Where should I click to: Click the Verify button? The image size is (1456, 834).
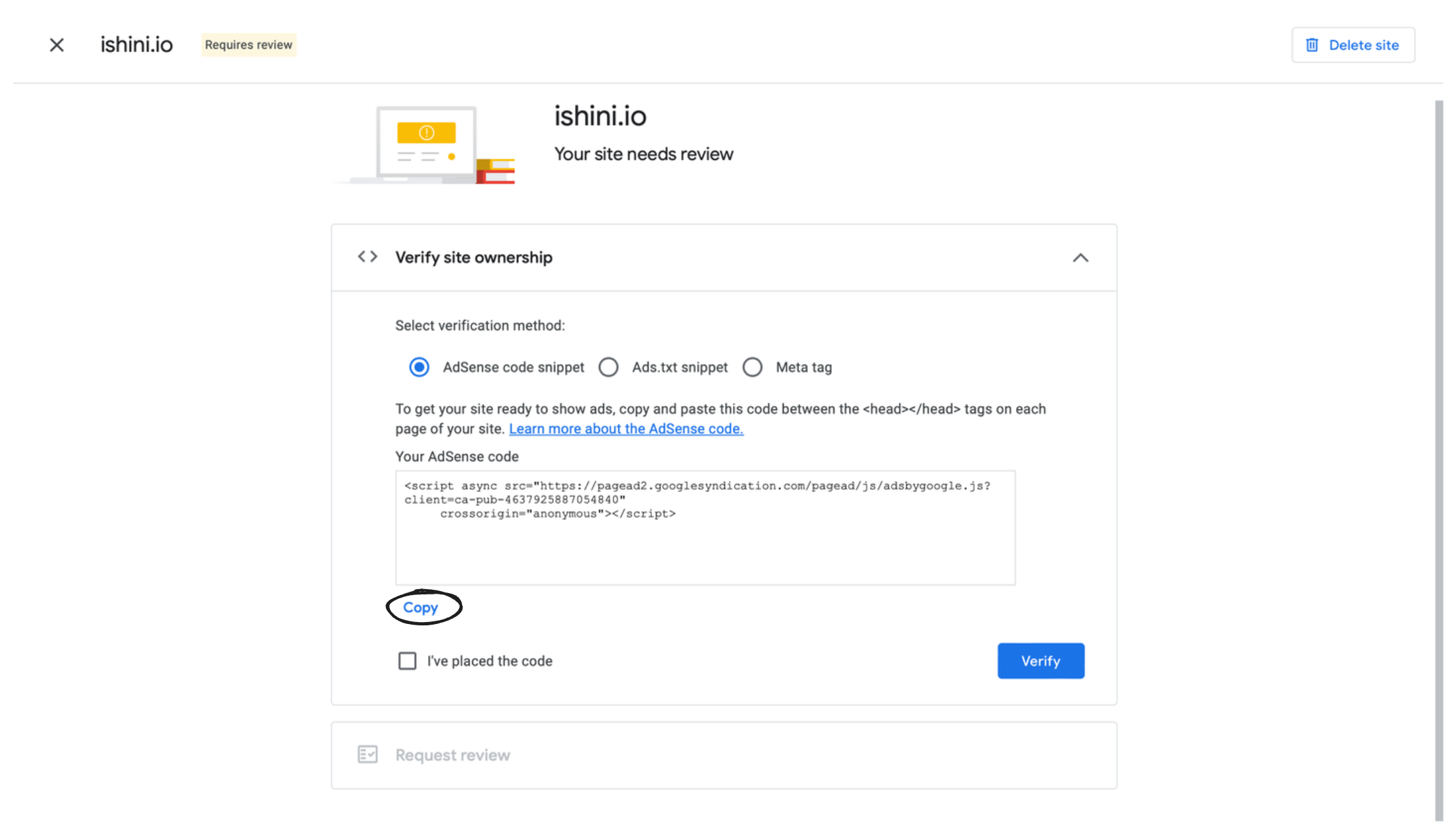point(1040,661)
